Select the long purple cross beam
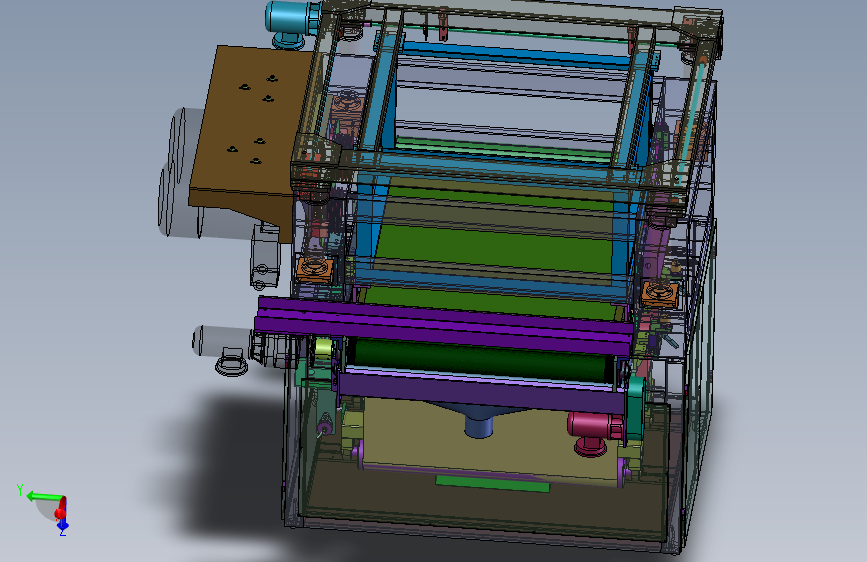 click(444, 326)
